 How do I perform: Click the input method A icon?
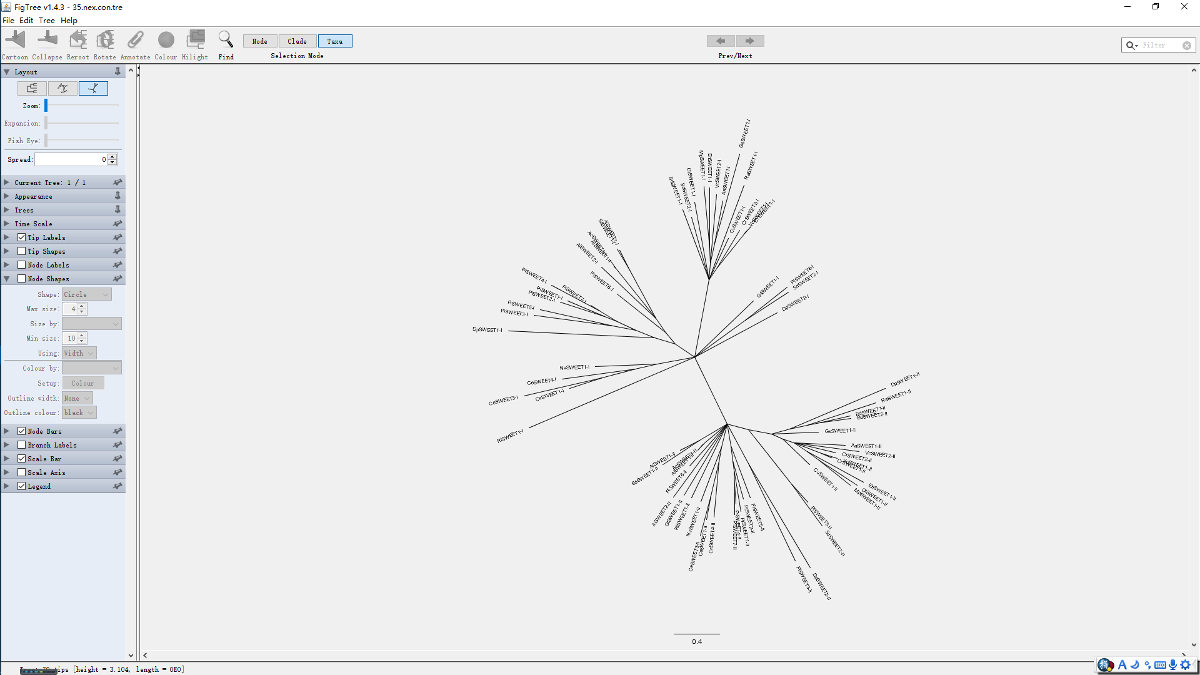pos(1123,665)
